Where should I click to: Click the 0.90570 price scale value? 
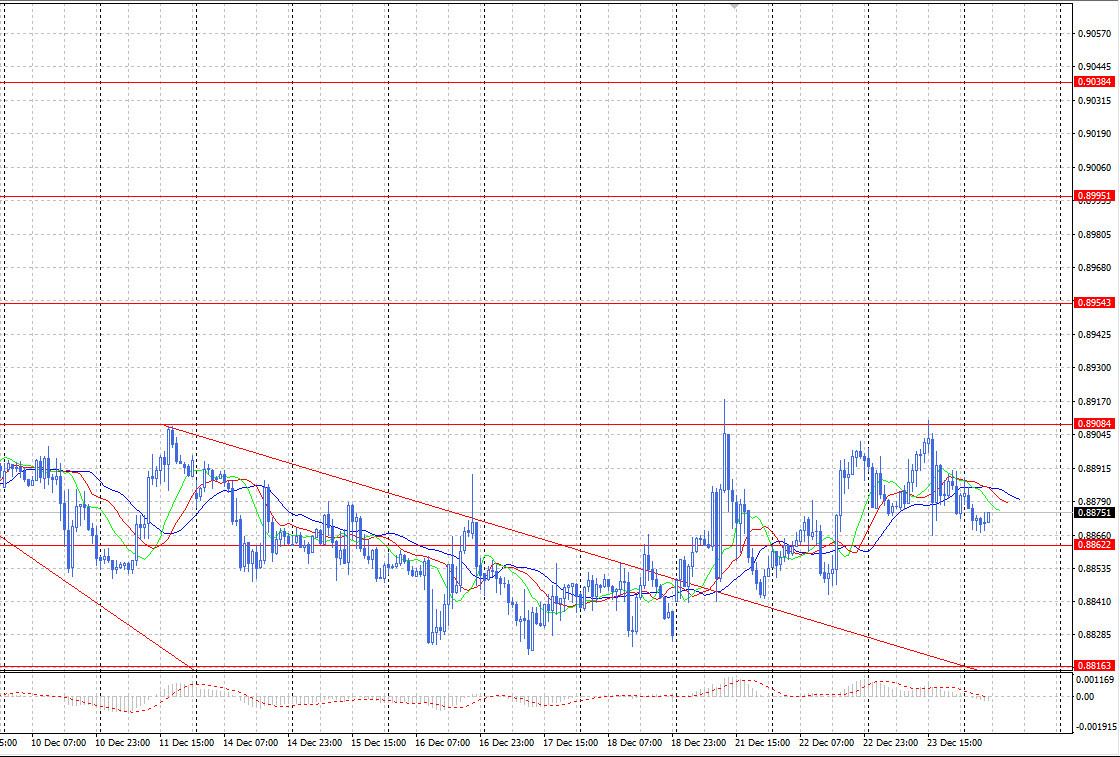click(1094, 34)
